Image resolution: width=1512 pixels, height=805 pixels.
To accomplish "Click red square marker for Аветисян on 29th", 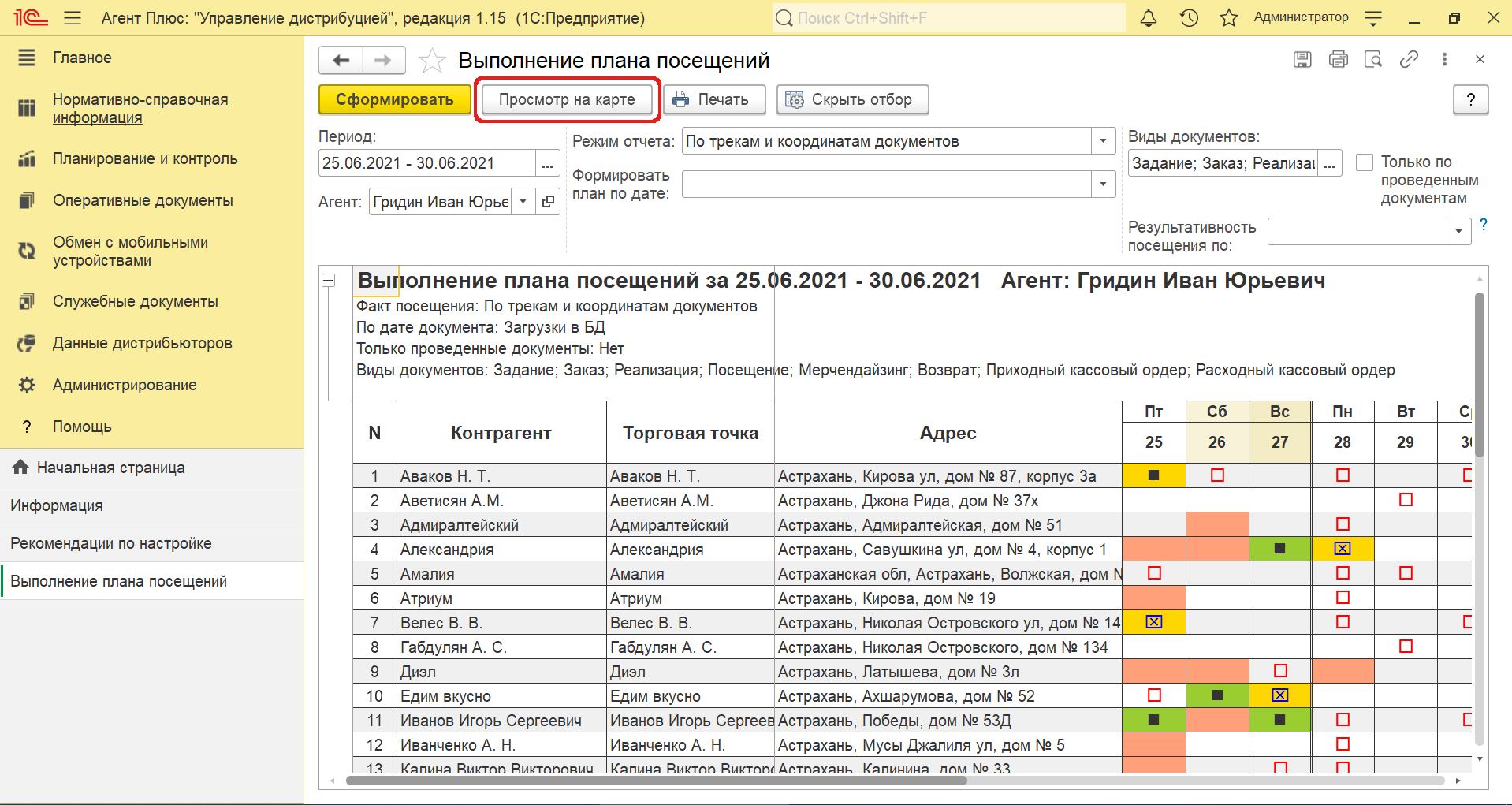I will pos(1406,500).
